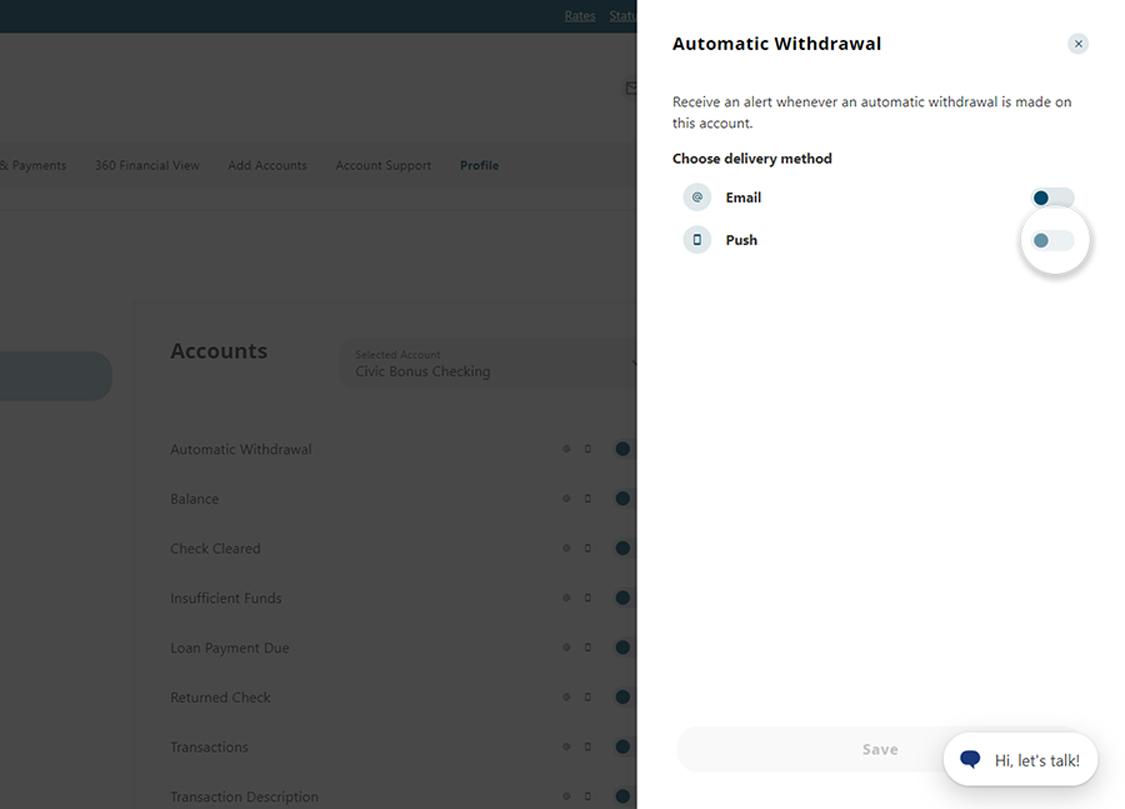Click the Push phone icon
The height and width of the screenshot is (809, 1125).
(x=697, y=240)
